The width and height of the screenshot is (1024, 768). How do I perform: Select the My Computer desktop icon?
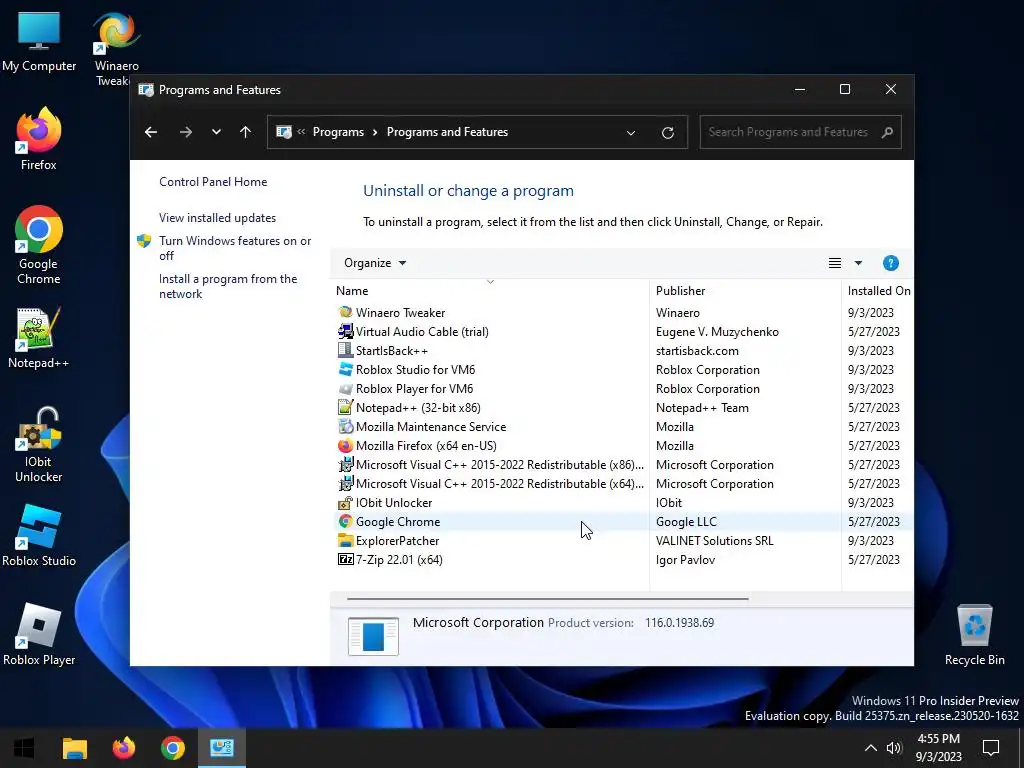pyautogui.click(x=39, y=41)
